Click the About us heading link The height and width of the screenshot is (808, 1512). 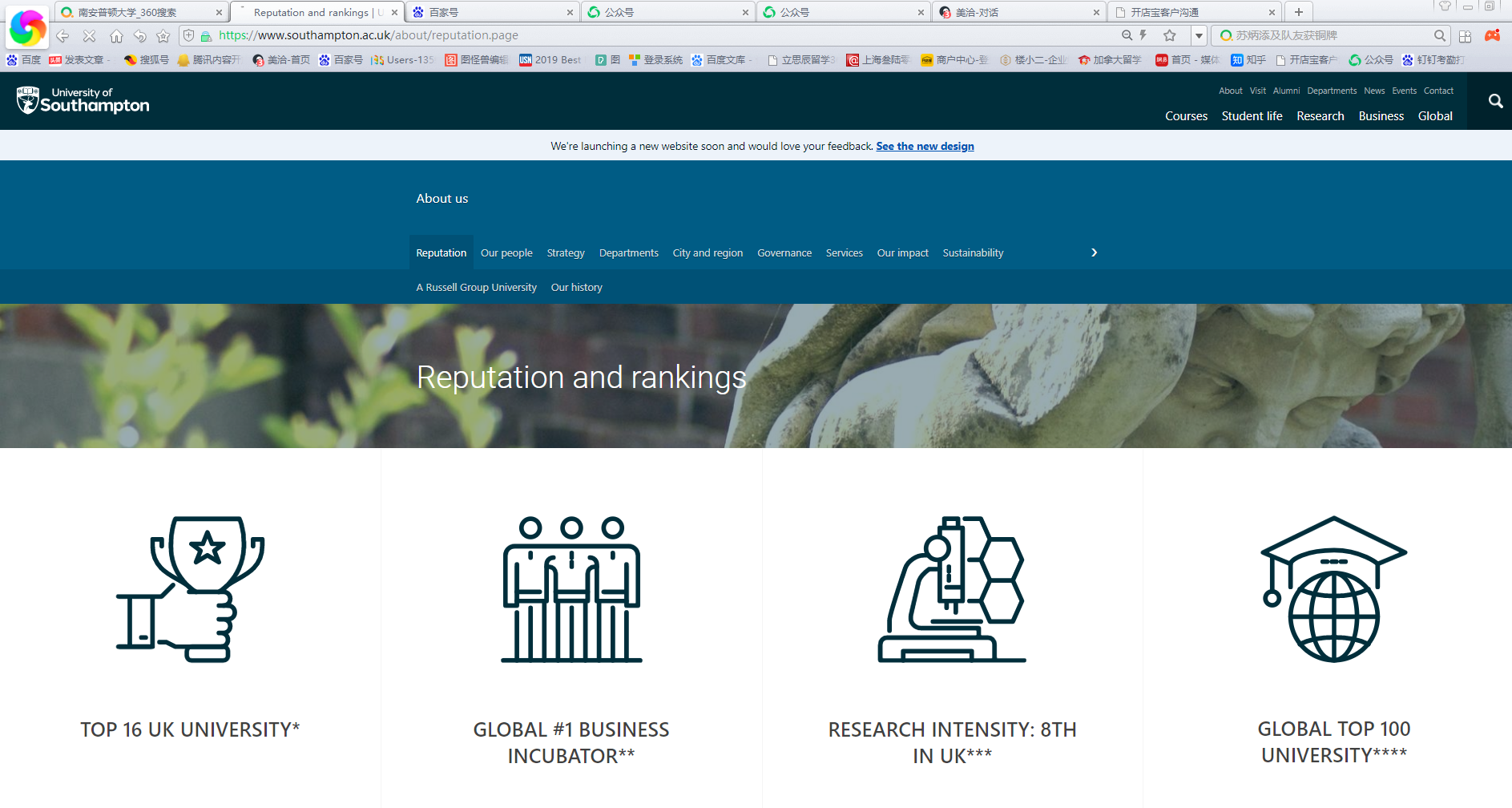(x=442, y=198)
